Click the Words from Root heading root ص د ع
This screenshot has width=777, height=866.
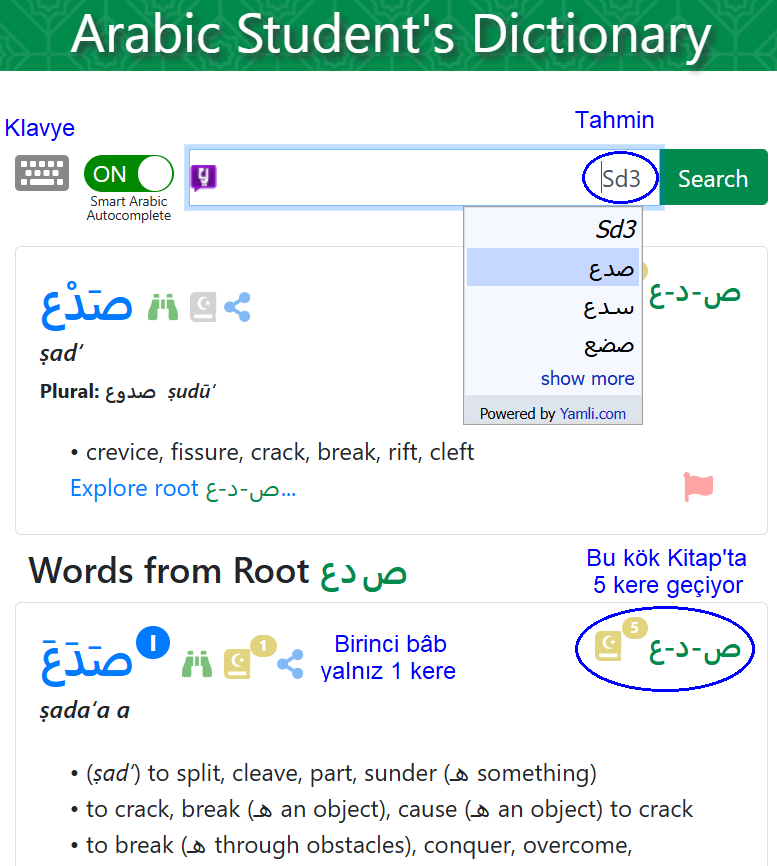363,572
